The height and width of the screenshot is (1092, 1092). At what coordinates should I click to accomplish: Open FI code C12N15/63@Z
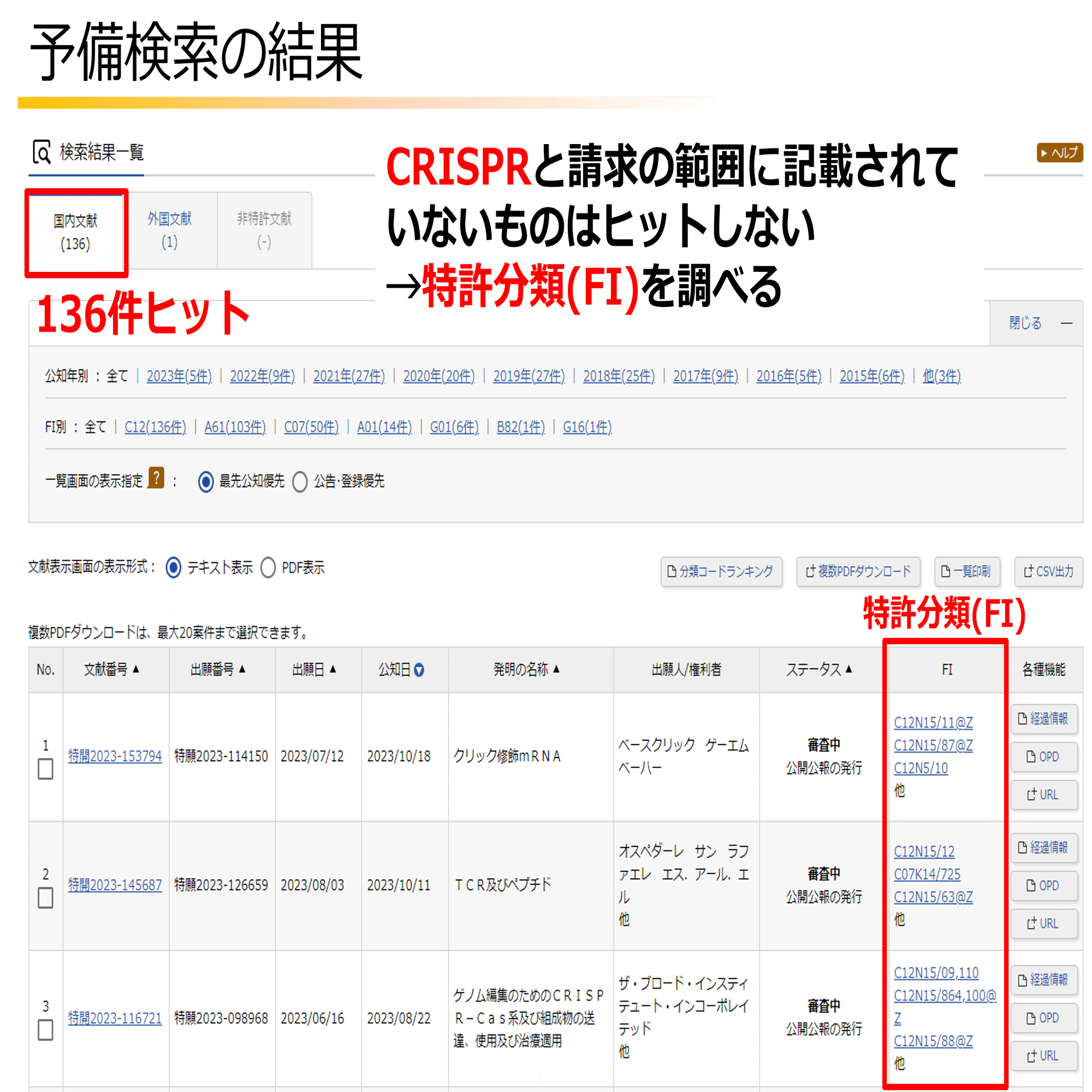[933, 897]
